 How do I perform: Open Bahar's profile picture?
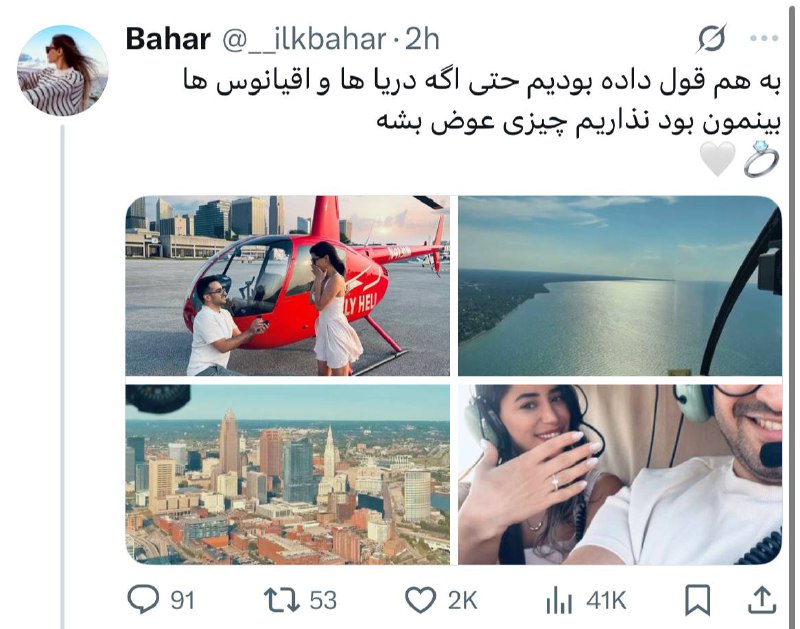click(x=63, y=70)
